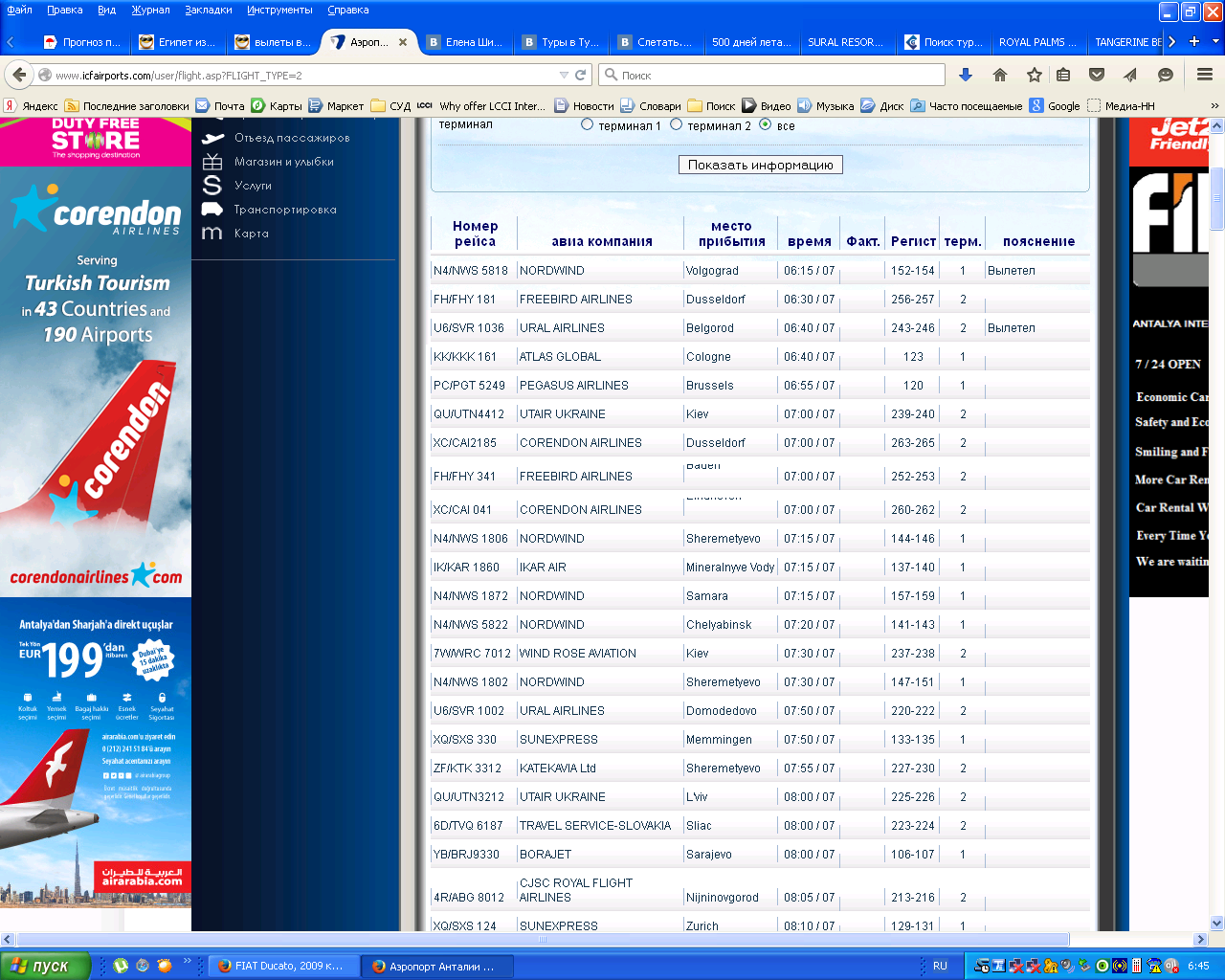Screen dimensions: 1225x980
Task: Open the Правка menu
Action: tap(65, 10)
